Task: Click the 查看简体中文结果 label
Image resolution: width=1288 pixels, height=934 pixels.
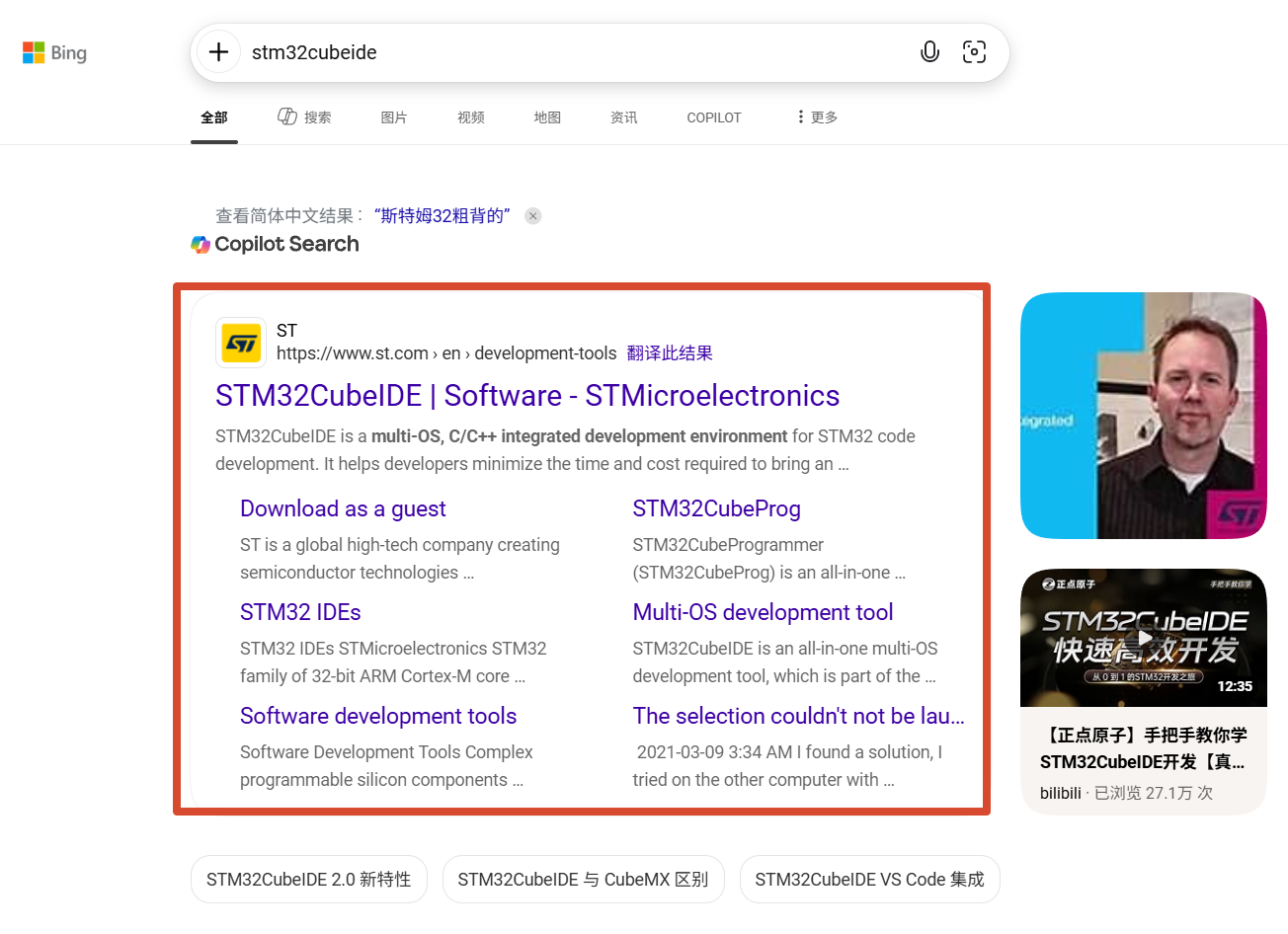Action: (x=289, y=216)
